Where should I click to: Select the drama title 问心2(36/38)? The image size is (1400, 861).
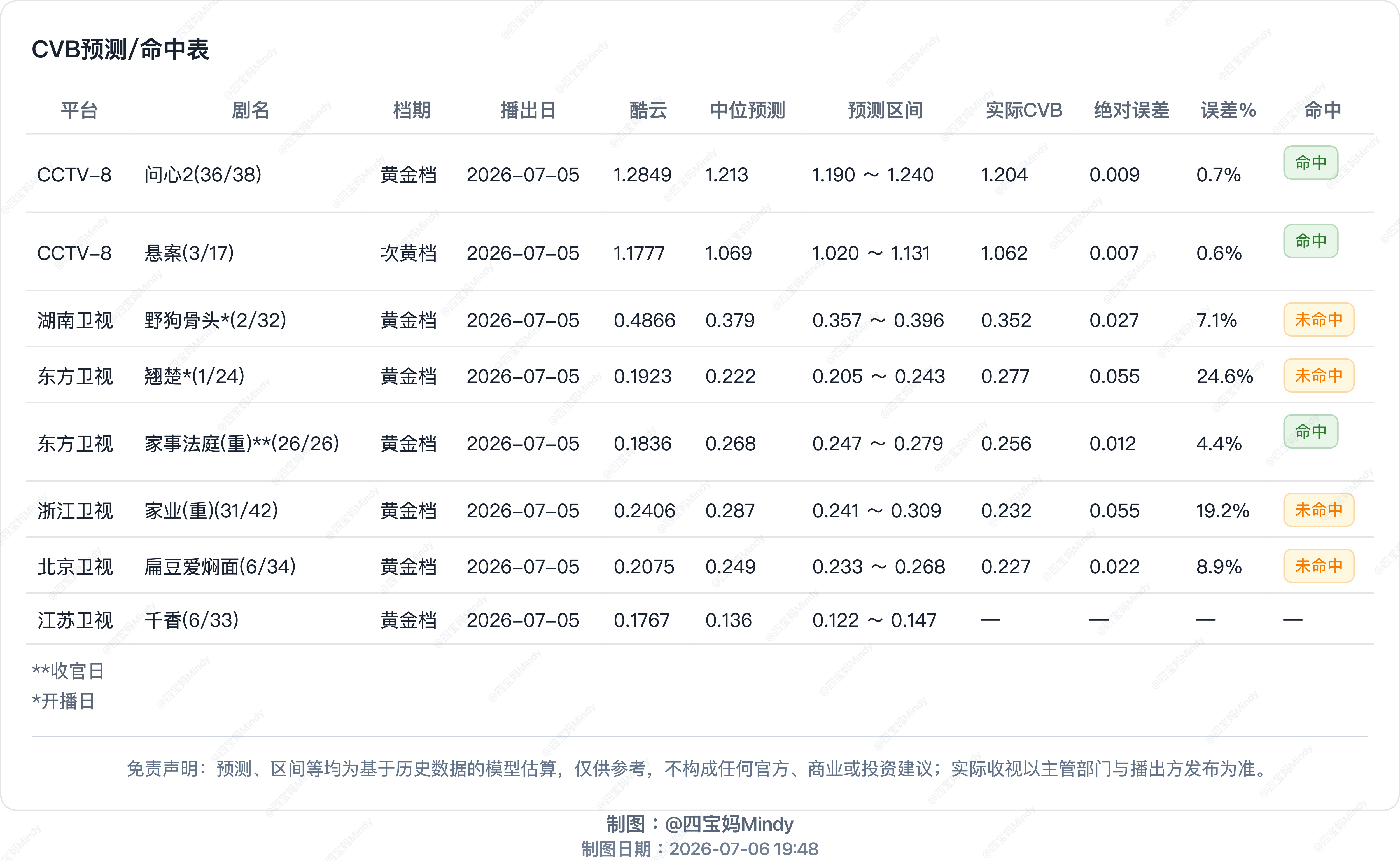[203, 175]
